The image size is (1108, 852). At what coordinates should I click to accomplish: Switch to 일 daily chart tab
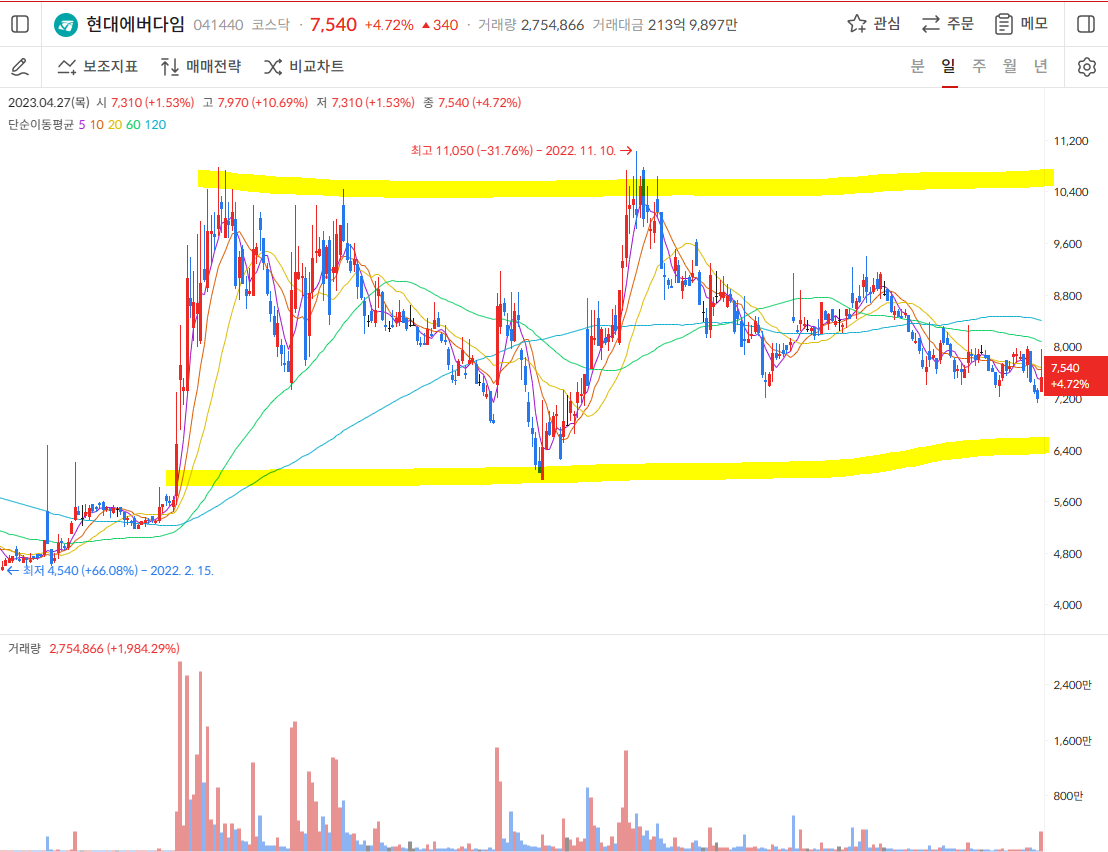[948, 66]
